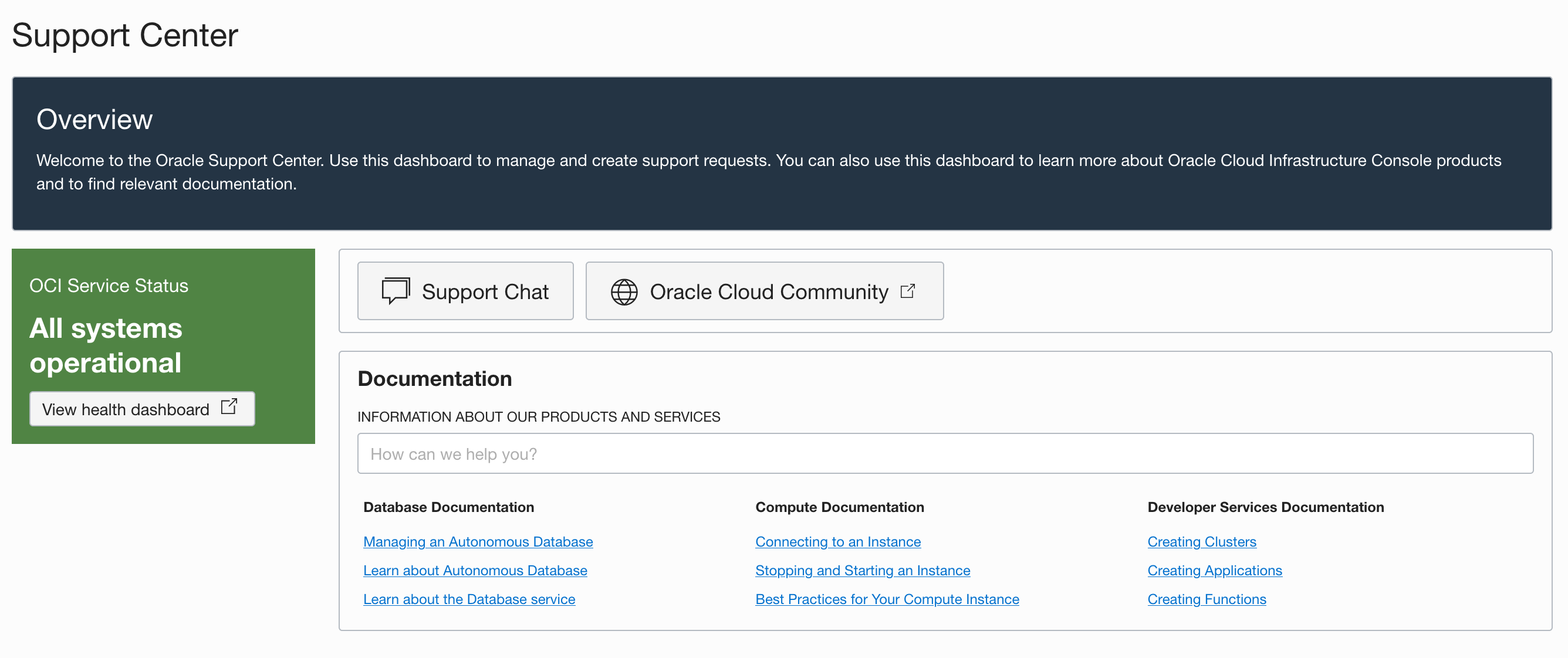Click the 'Developer Services Documentation' heading
The height and width of the screenshot is (658, 1568).
pos(1265,507)
